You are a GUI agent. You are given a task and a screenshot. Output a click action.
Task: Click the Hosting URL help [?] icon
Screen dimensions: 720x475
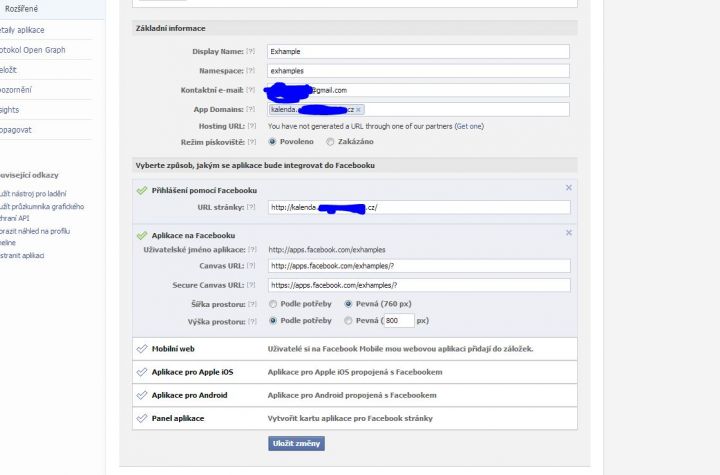click(x=252, y=126)
